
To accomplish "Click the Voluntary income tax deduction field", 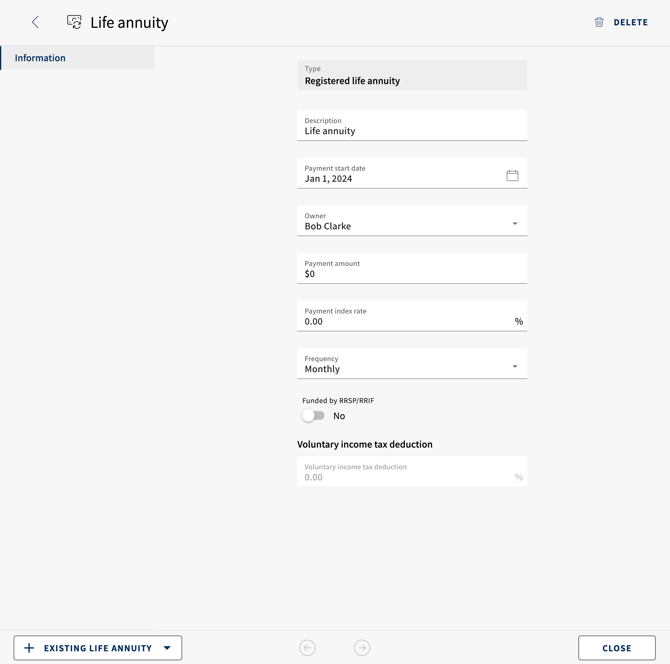I will point(412,472).
